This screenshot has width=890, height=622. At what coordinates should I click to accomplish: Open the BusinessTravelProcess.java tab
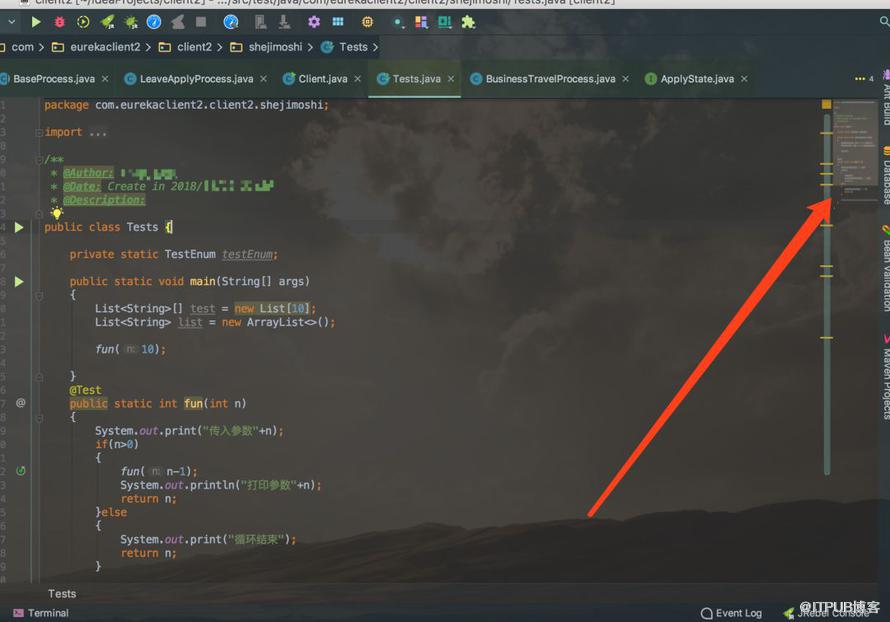549,79
